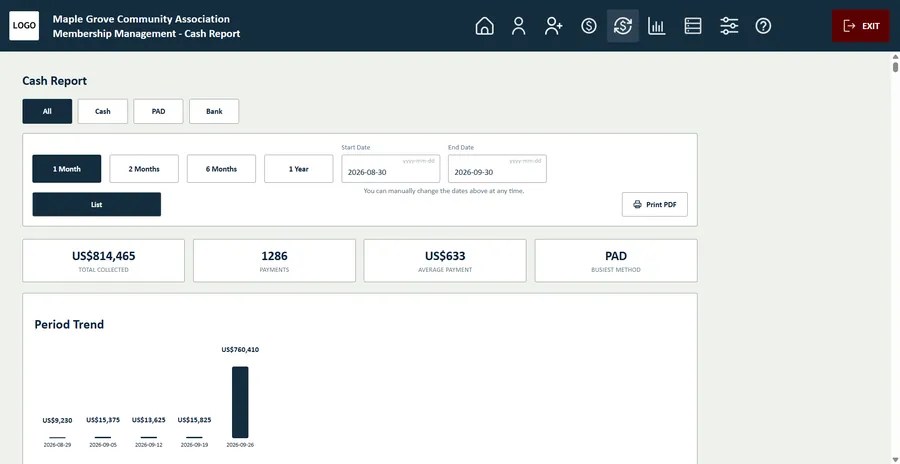Click the Start Date field

point(391,169)
